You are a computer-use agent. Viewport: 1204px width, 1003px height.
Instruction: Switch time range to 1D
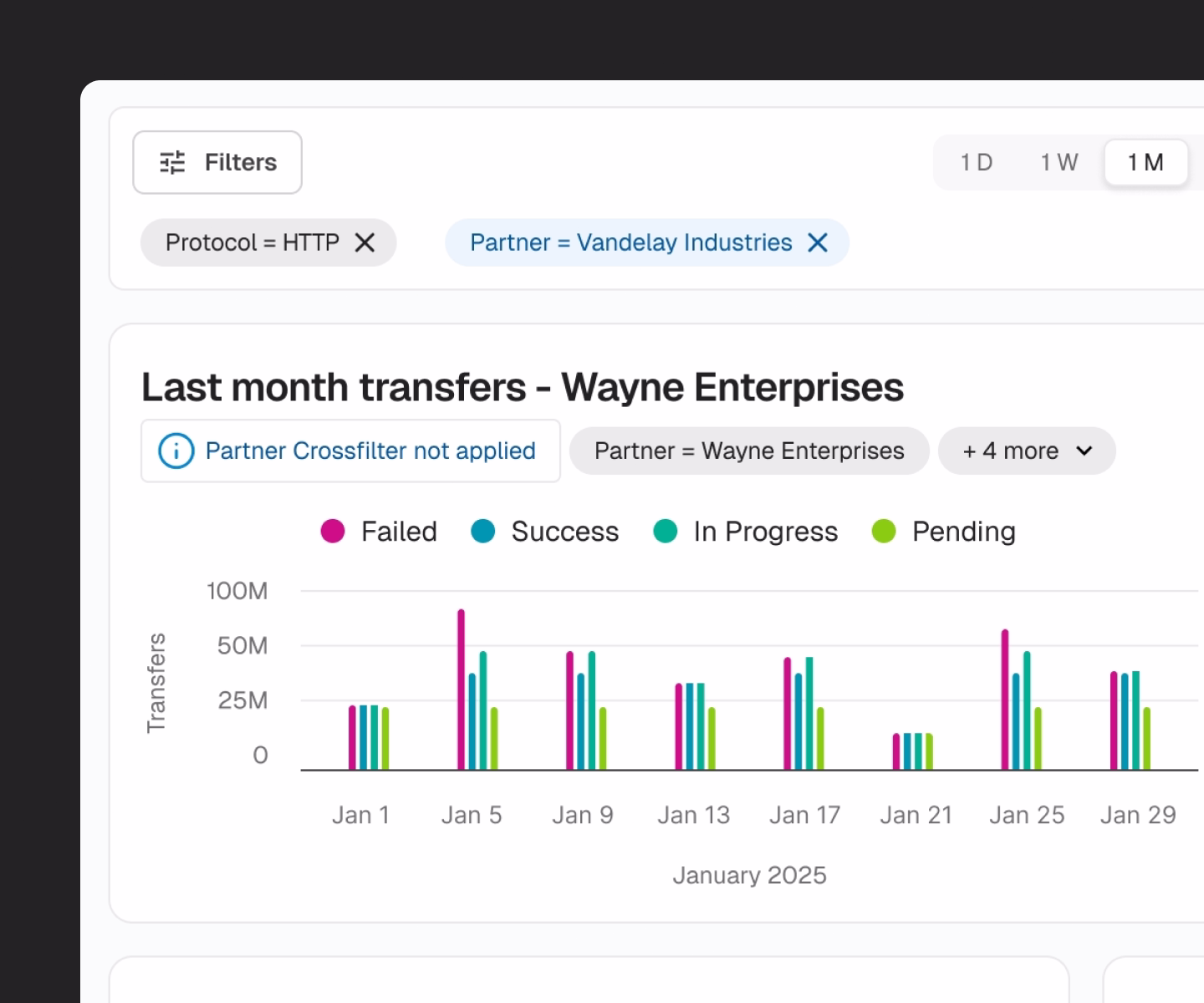tap(977, 162)
